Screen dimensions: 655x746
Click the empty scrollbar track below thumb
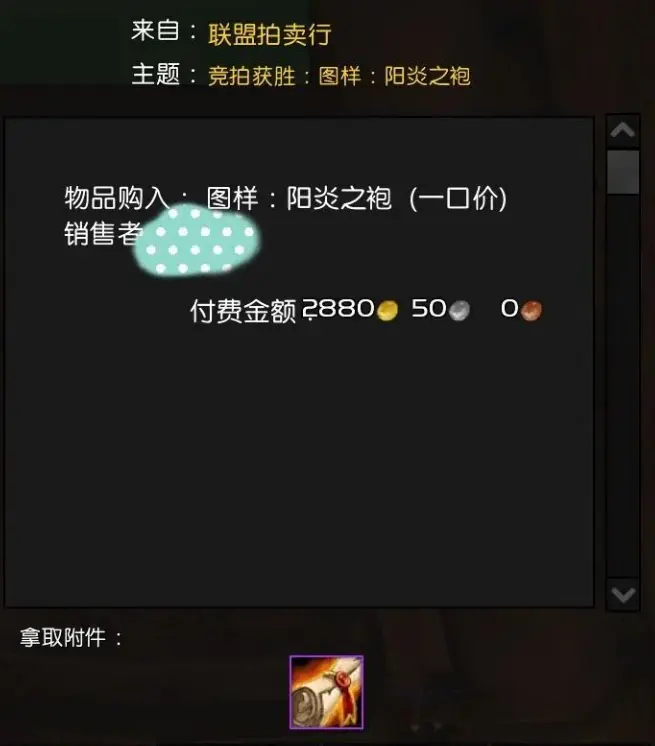(623, 385)
